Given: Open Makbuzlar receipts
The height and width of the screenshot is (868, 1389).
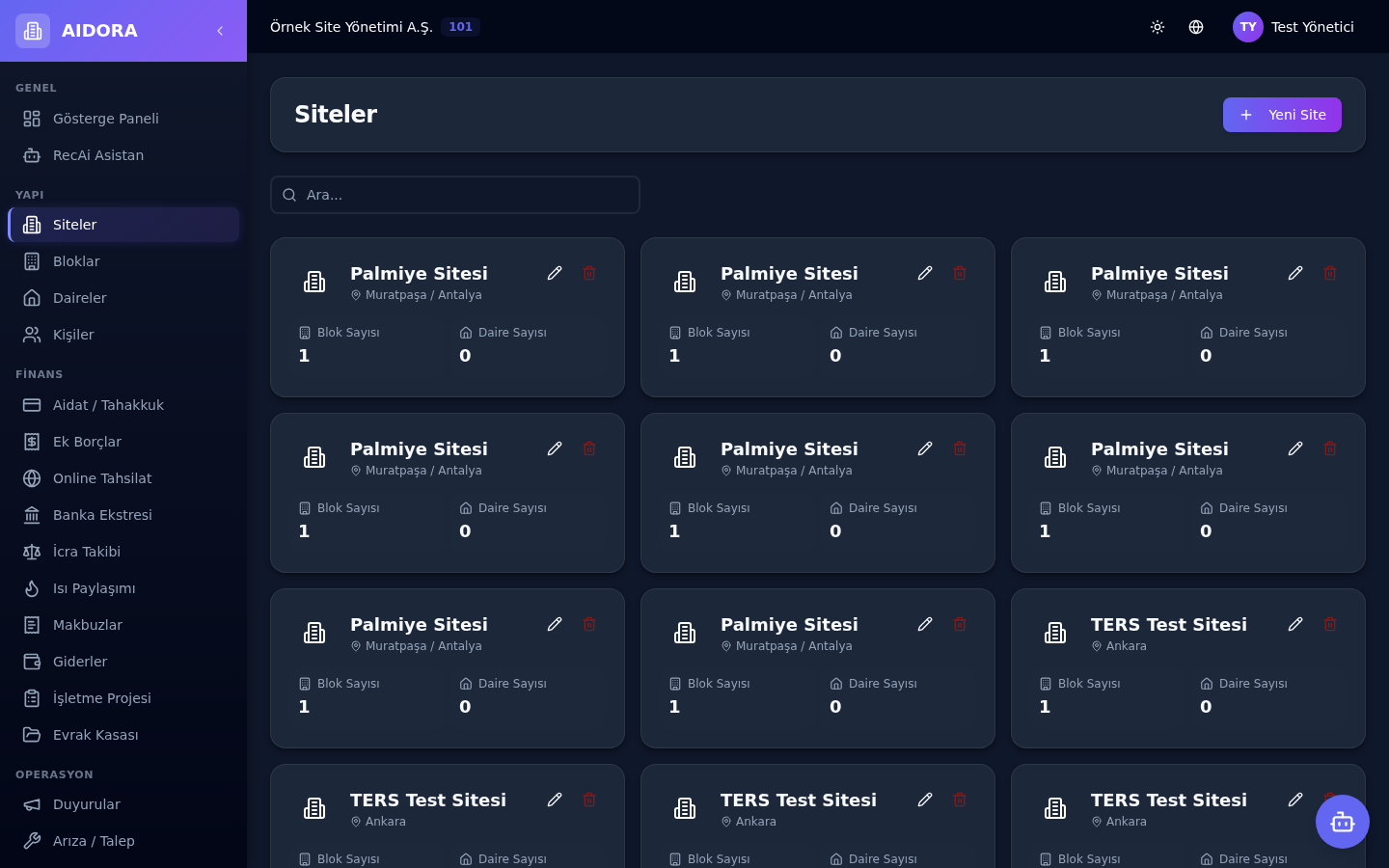Looking at the screenshot, I should pos(123,625).
